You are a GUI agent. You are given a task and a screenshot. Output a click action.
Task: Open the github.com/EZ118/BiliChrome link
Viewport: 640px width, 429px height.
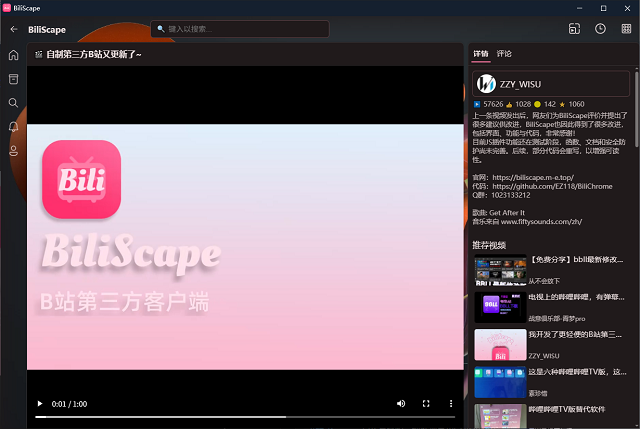[552, 186]
